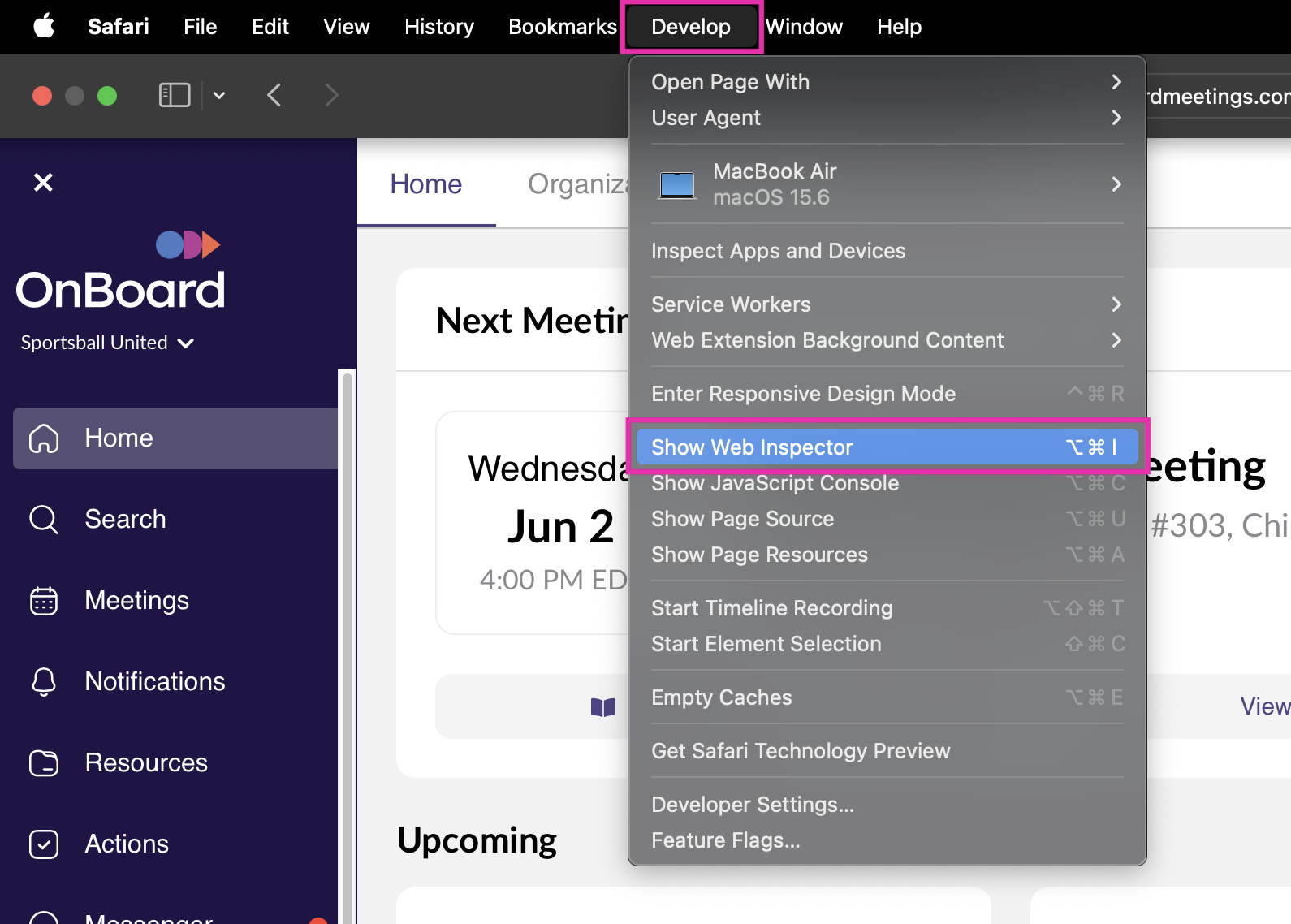This screenshot has height=924, width=1291.
Task: Open the sidebar options chevron dropdown
Action: [219, 96]
